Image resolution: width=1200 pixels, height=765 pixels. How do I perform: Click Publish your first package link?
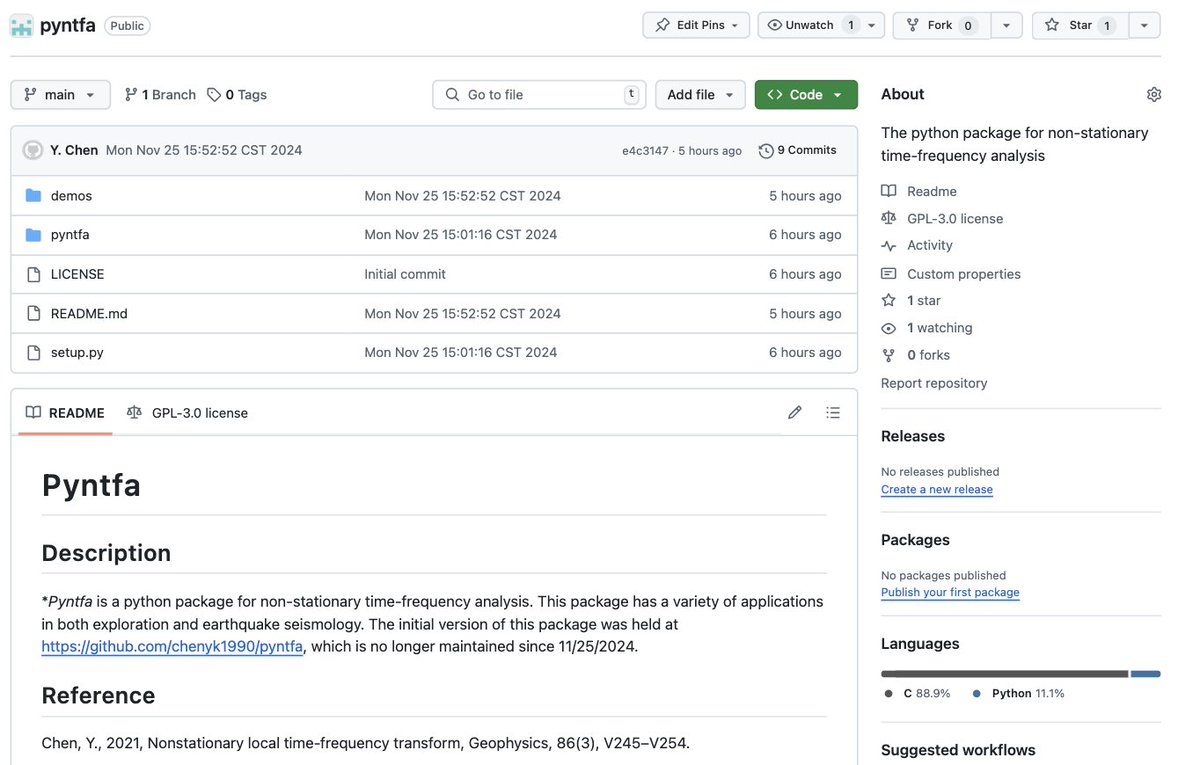[x=950, y=592]
